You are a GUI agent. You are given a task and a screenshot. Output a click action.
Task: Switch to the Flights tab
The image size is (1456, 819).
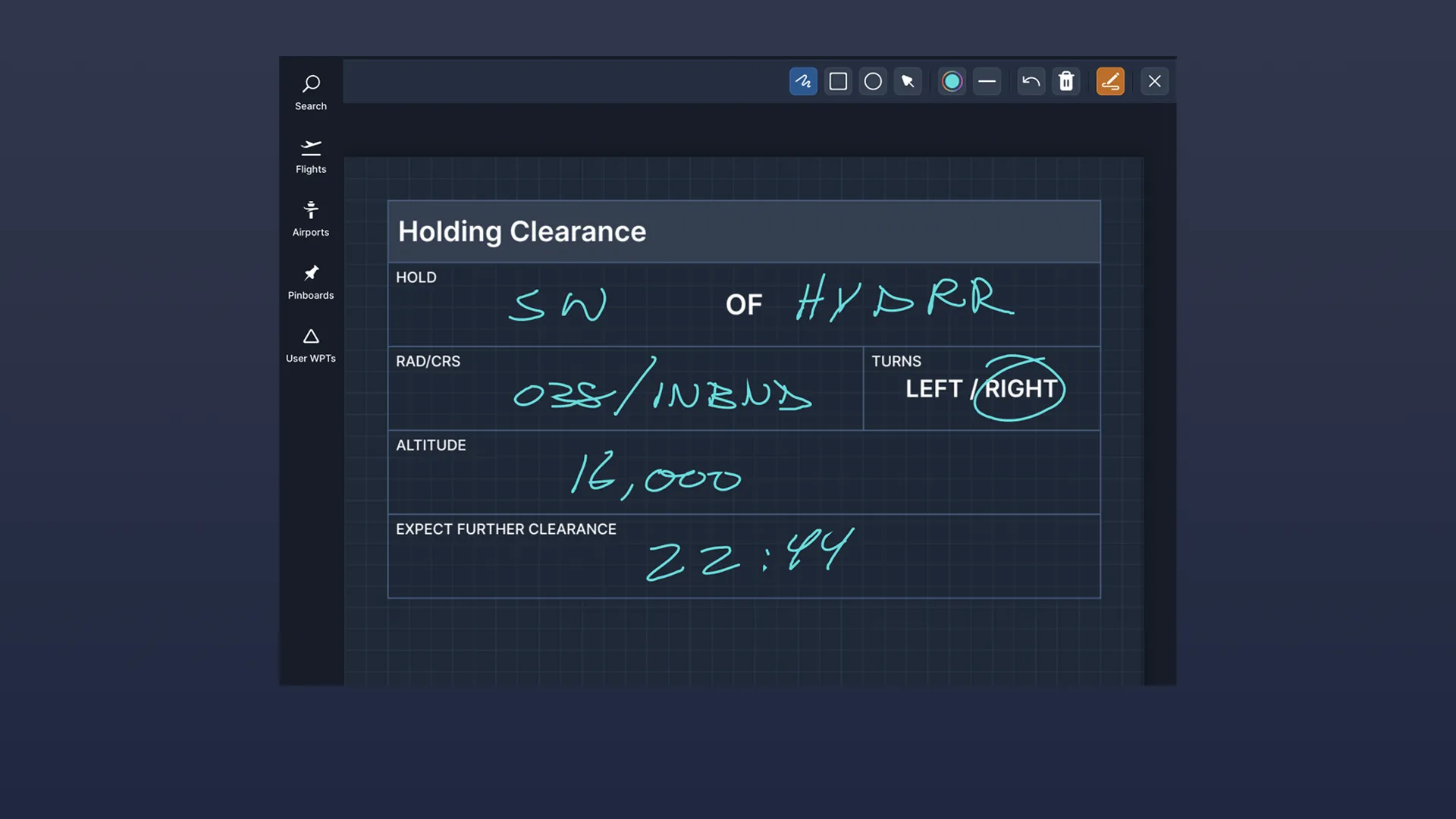click(310, 155)
